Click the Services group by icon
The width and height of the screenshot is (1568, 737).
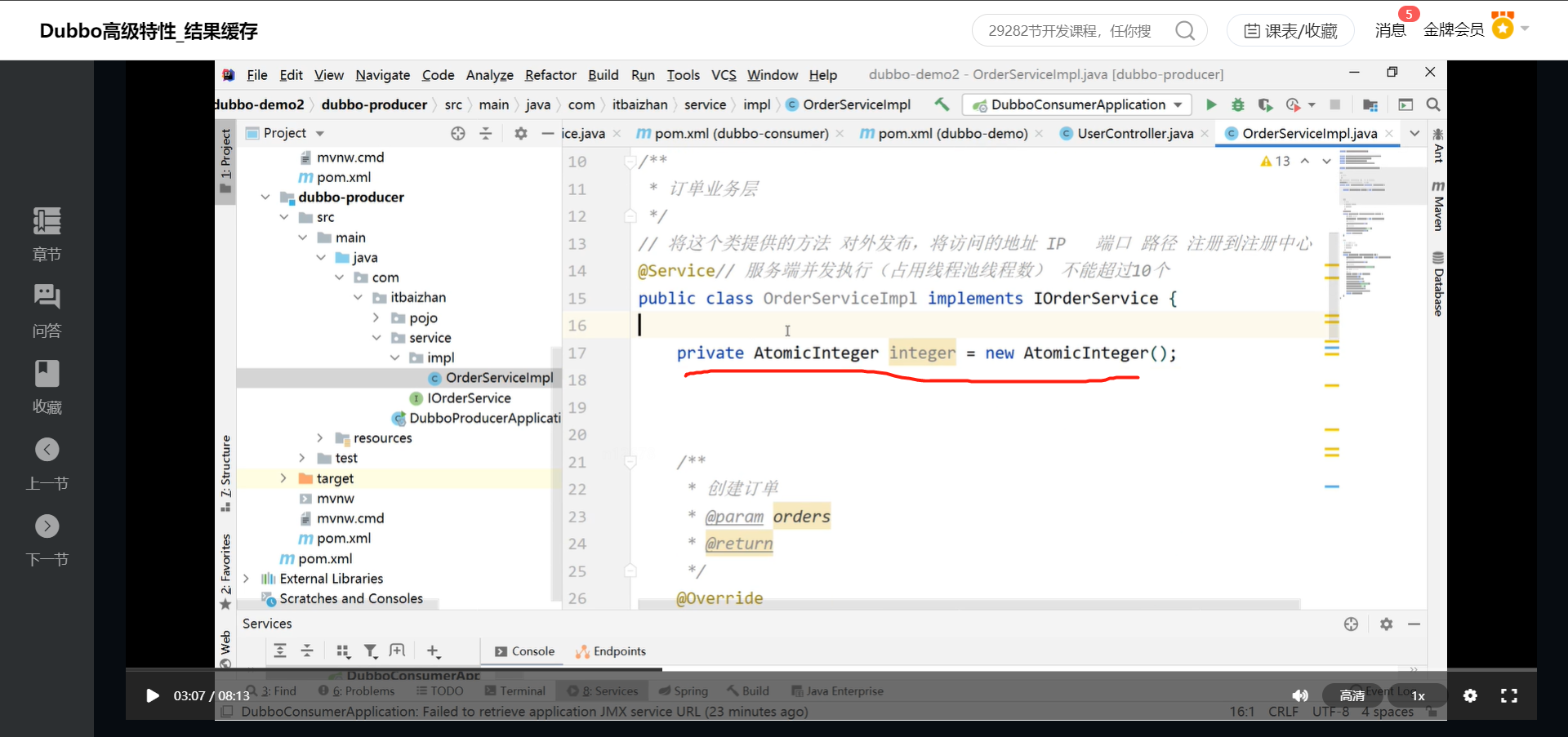pyautogui.click(x=343, y=650)
